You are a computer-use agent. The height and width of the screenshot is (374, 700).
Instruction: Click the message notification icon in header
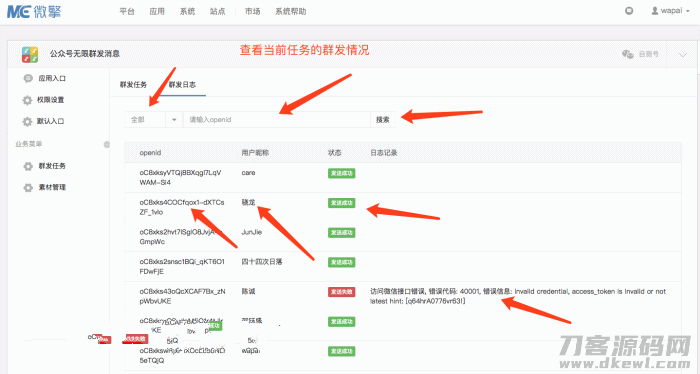(x=629, y=11)
